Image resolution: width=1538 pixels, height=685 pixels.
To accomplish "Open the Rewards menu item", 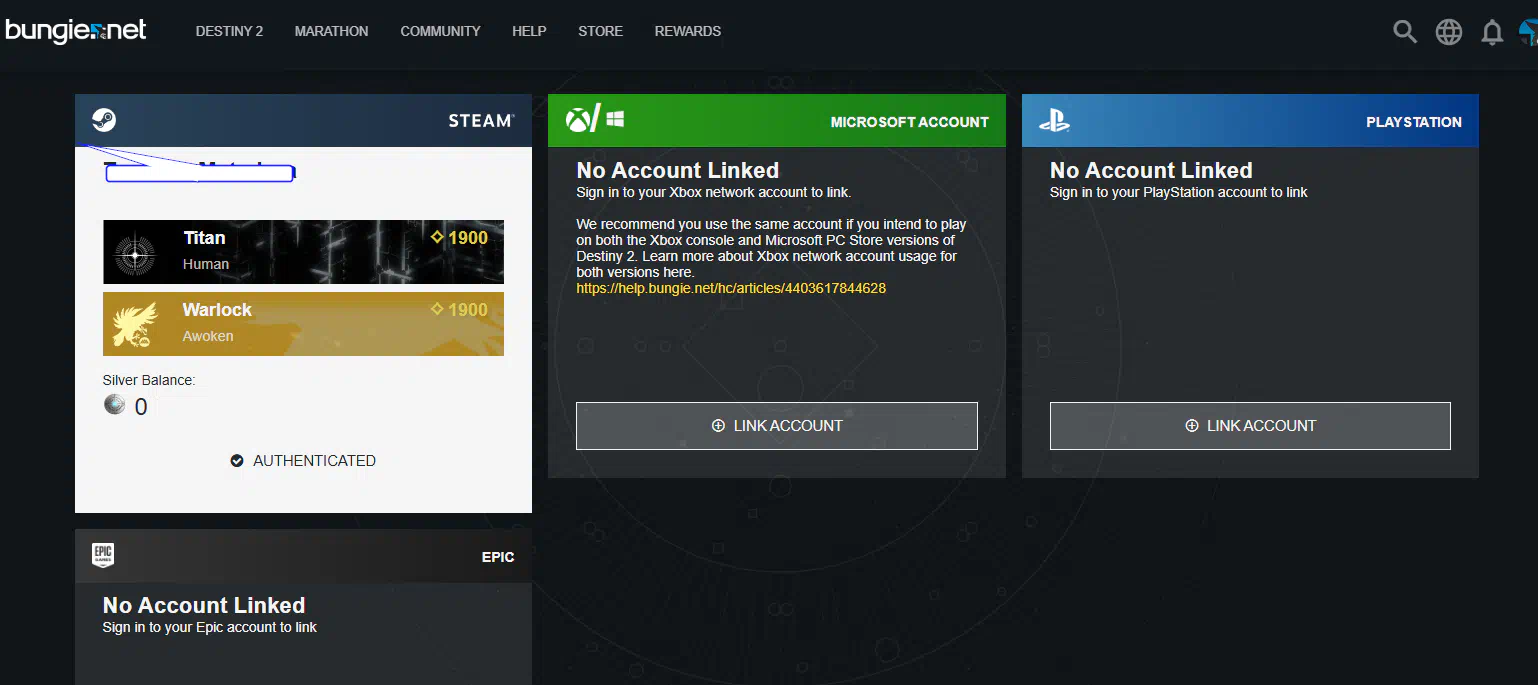I will click(x=687, y=31).
